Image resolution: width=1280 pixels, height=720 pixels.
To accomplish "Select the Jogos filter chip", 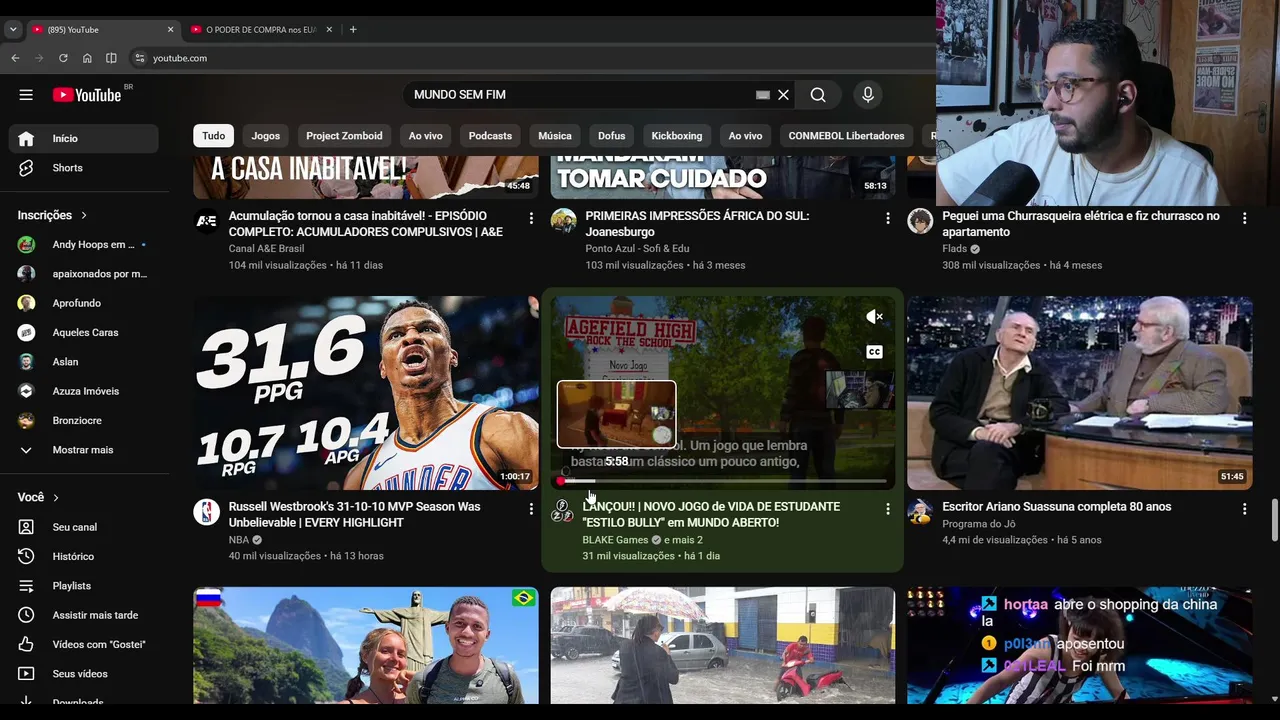I will 266,136.
